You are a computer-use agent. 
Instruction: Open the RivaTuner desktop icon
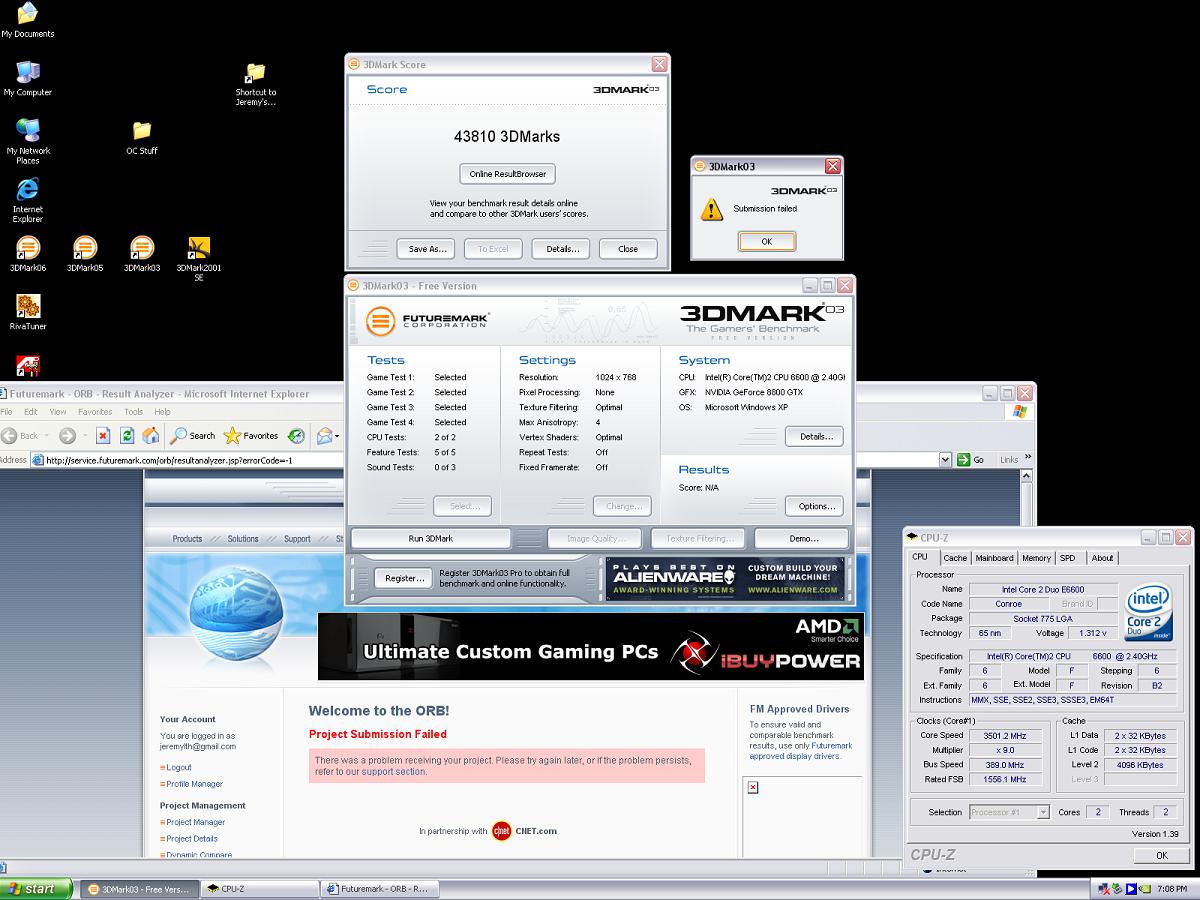pyautogui.click(x=28, y=312)
